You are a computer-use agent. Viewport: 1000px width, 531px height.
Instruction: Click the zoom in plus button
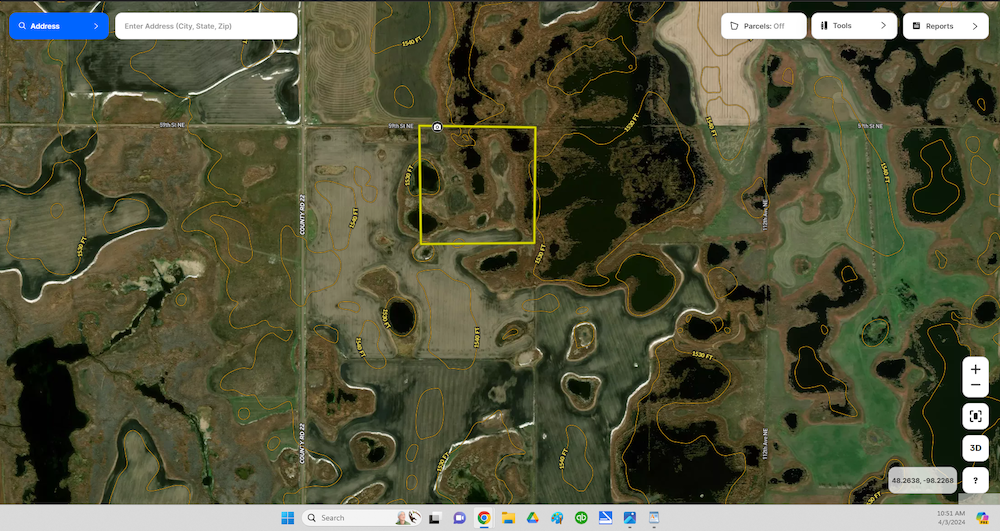click(975, 369)
